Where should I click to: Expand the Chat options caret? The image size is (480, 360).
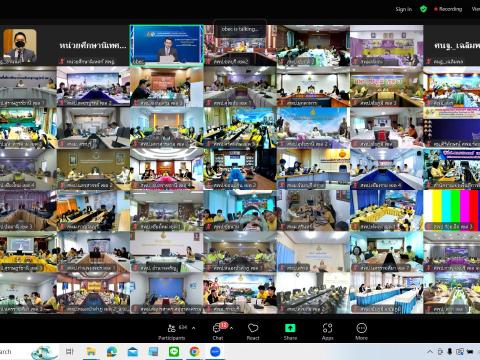point(231,328)
